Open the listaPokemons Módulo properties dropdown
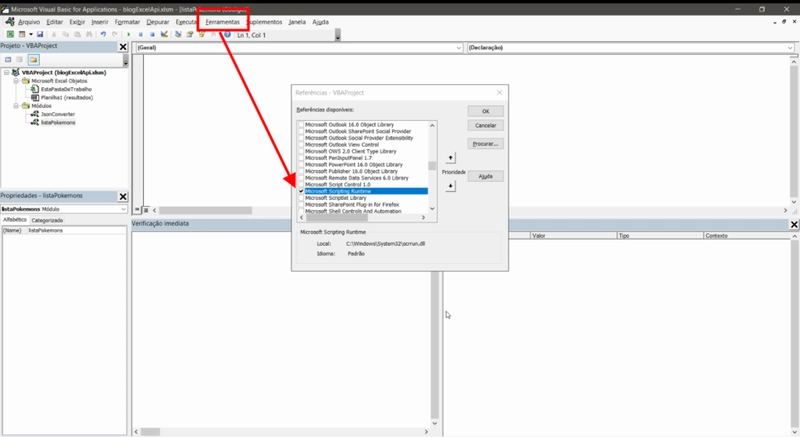The height and width of the screenshot is (437, 800). coord(123,209)
